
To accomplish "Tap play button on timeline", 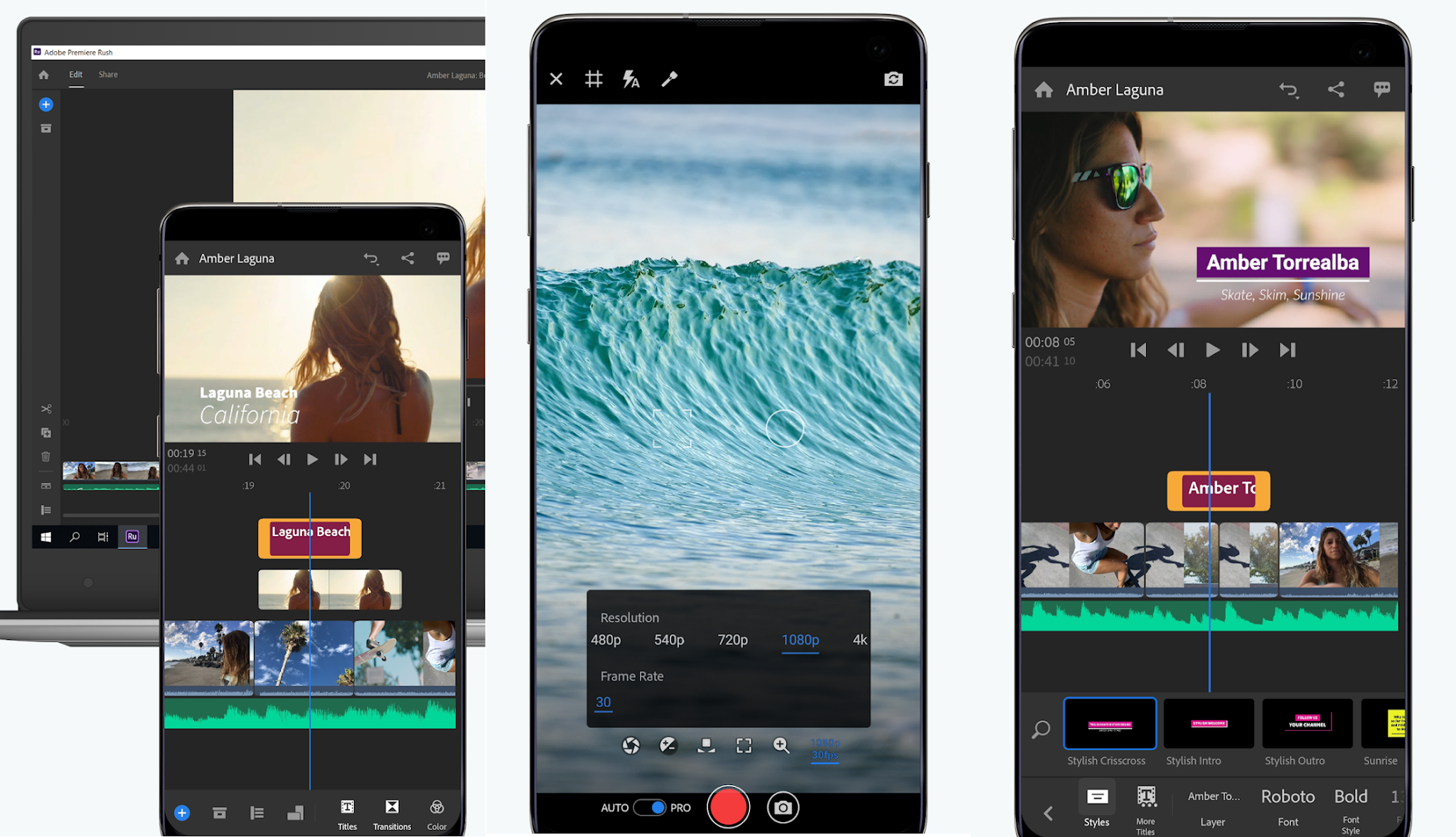I will pyautogui.click(x=312, y=459).
